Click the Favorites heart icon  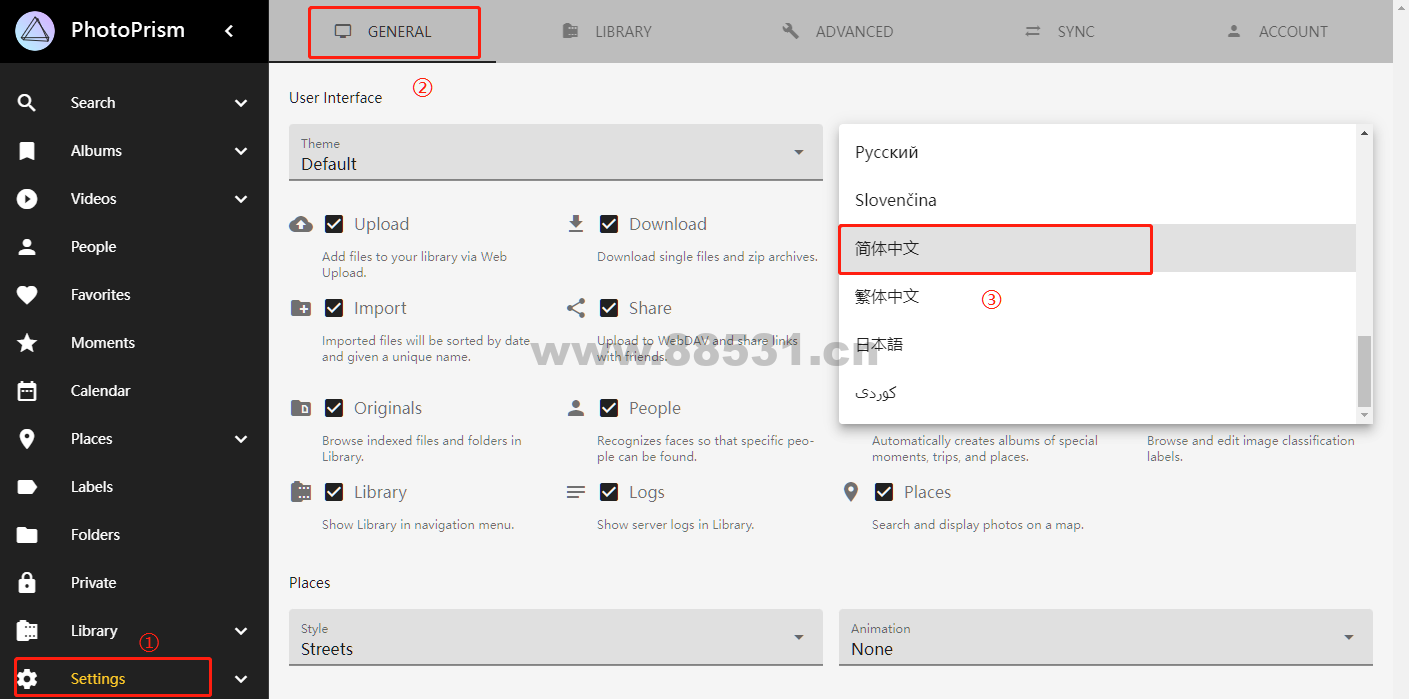(x=27, y=295)
